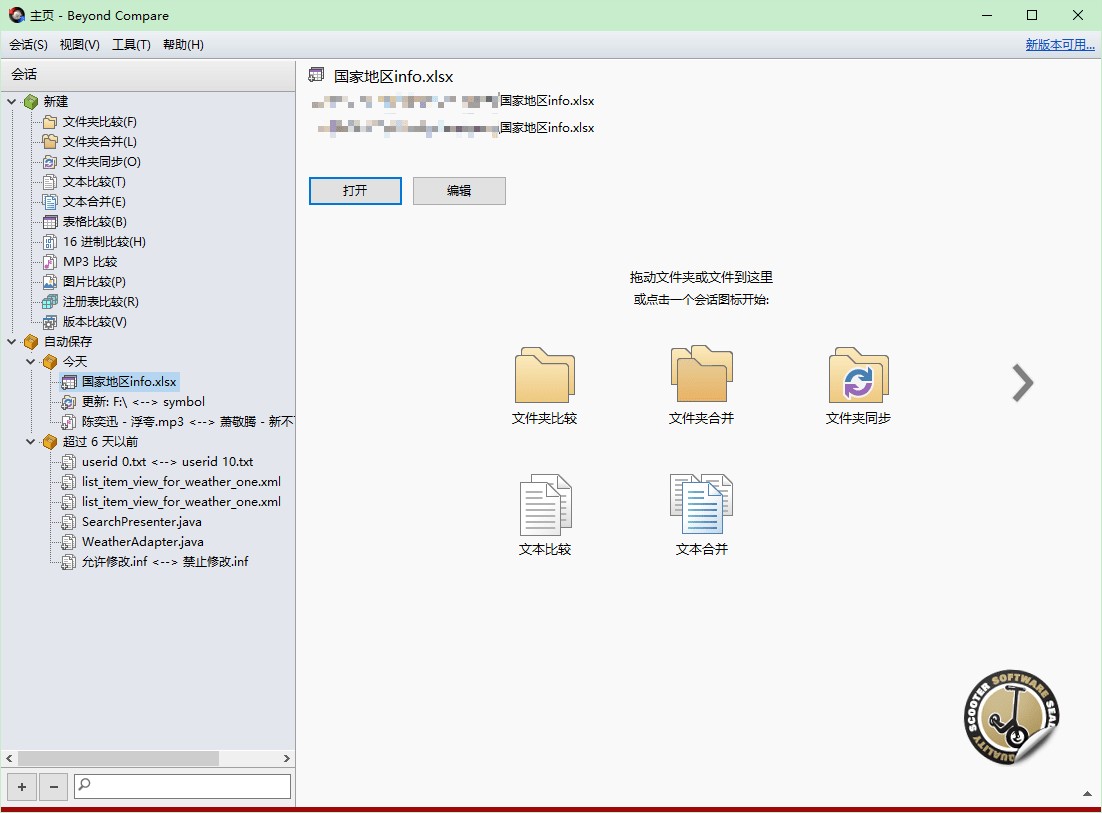1102x813 pixels.
Task: Click the second 国家地区info.xlsx file path line
Action: click(x=455, y=128)
